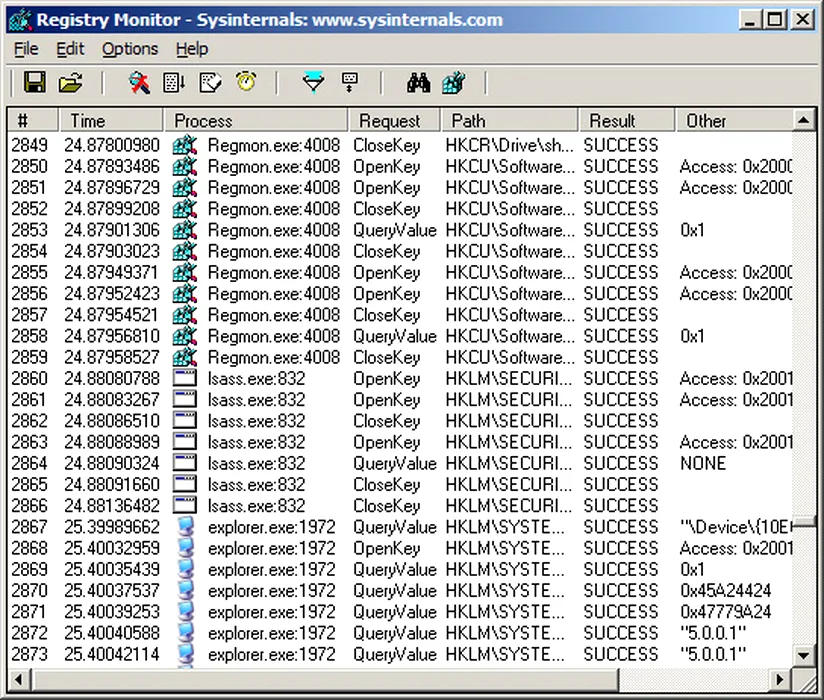This screenshot has width=824, height=700.
Task: Open the Help menu
Action: point(192,49)
